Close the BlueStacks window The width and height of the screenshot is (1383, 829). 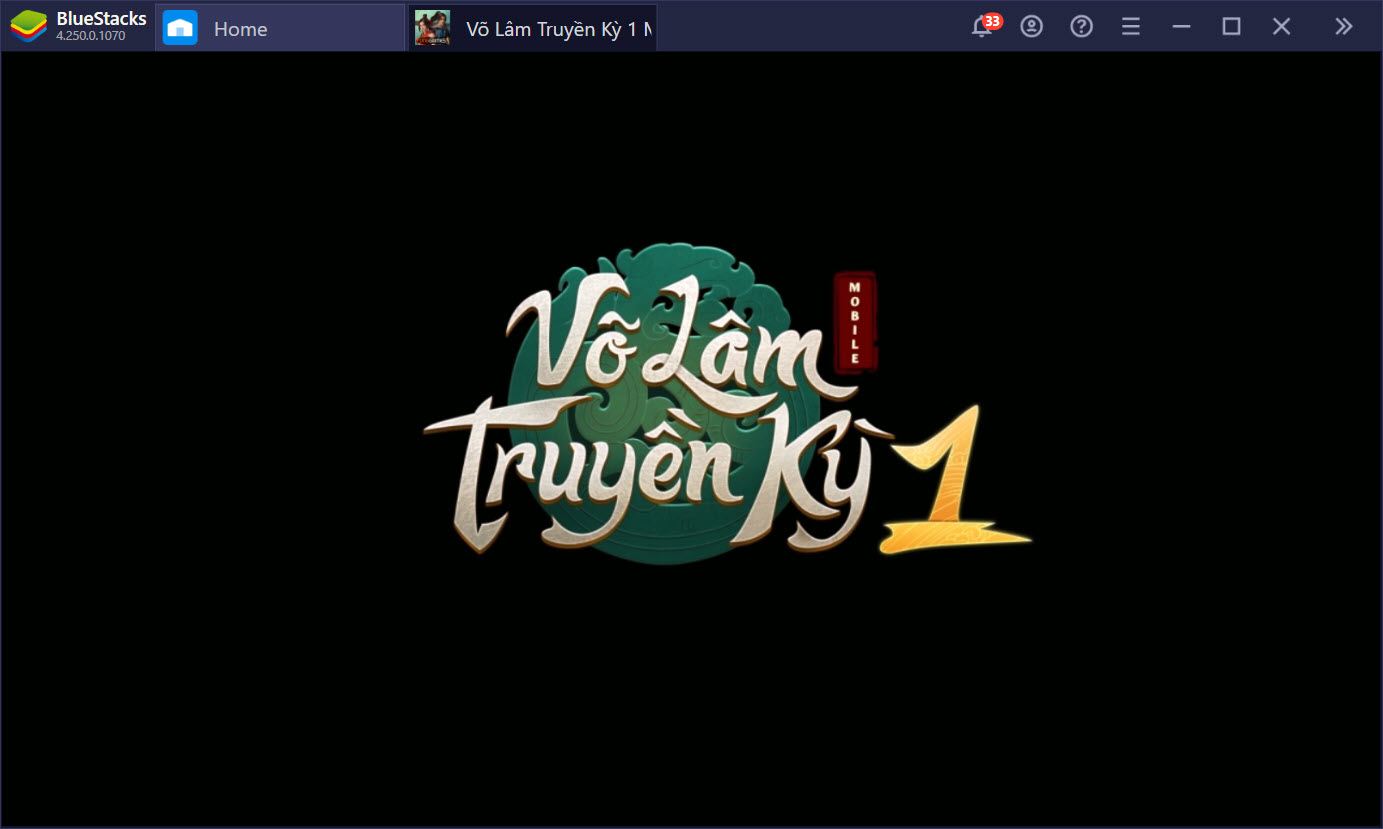pyautogui.click(x=1281, y=27)
